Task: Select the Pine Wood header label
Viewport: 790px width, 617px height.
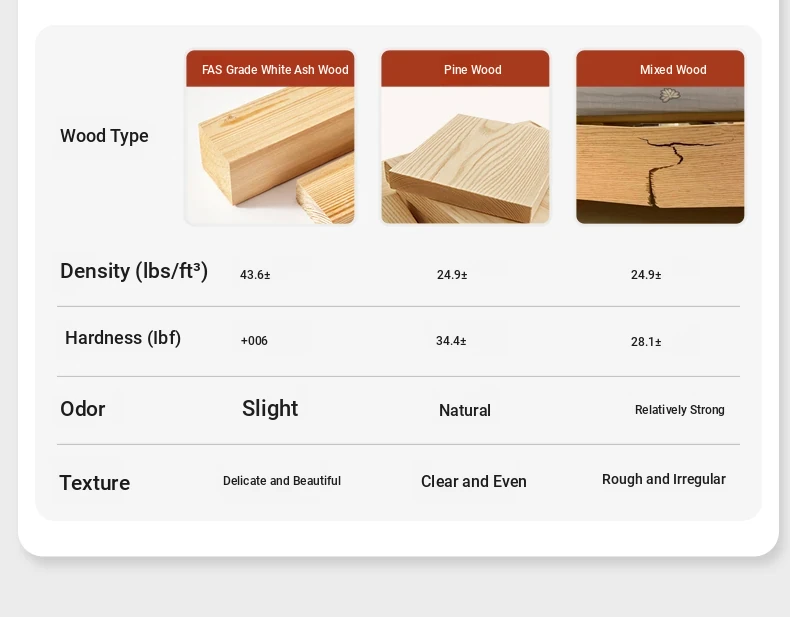Action: 472,70
